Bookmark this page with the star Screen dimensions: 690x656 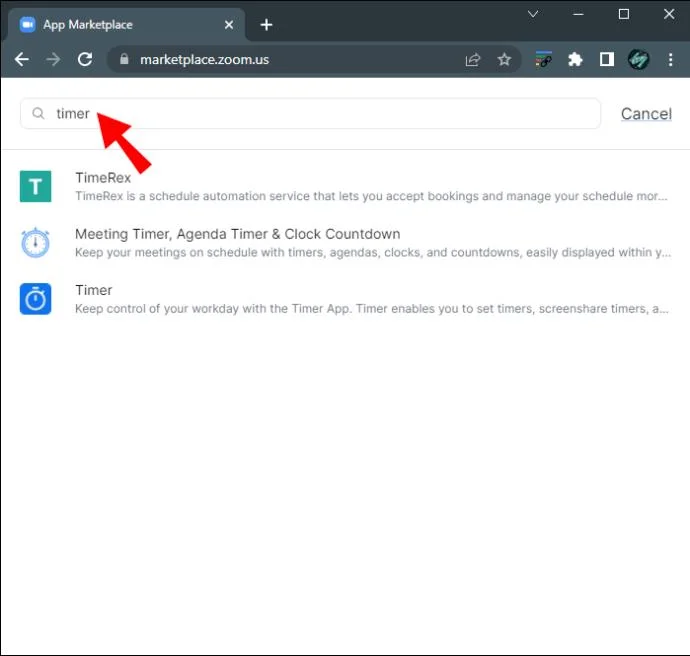coord(504,59)
